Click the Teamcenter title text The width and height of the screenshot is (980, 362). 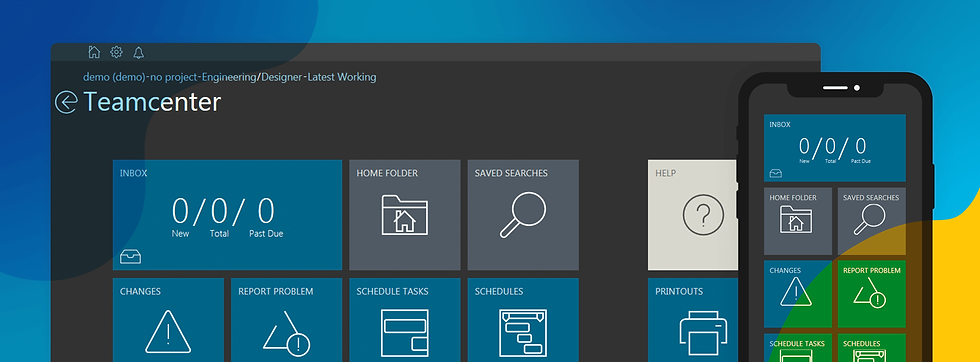[x=152, y=102]
